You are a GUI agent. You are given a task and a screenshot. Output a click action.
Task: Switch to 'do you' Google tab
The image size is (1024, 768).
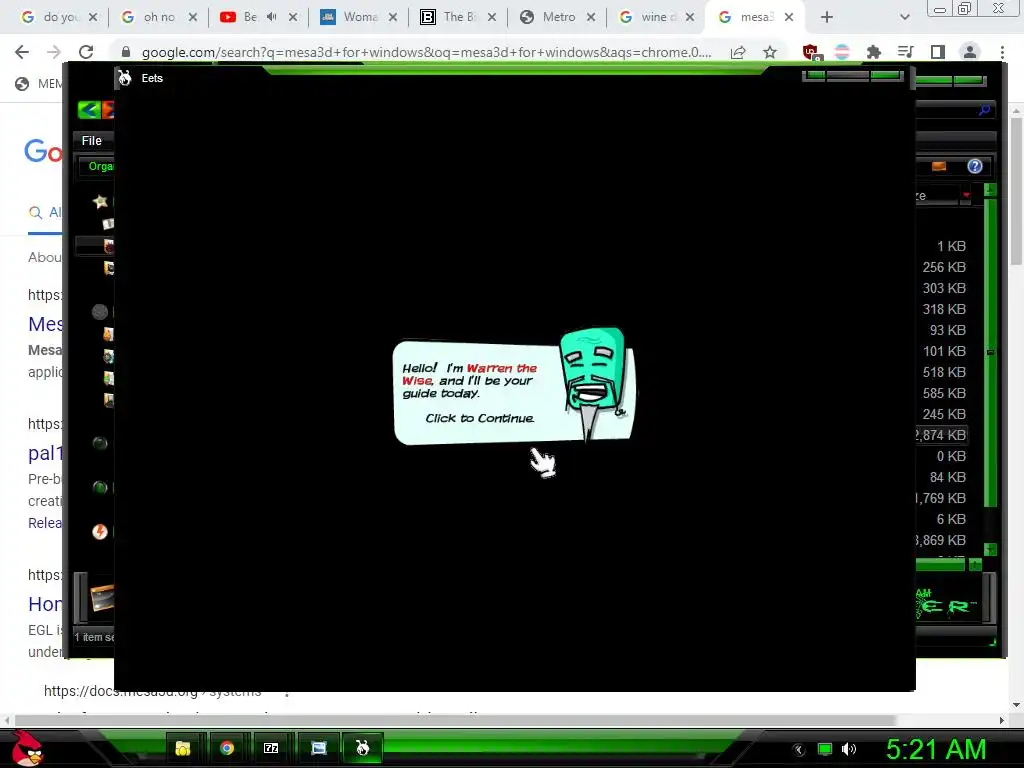59,17
